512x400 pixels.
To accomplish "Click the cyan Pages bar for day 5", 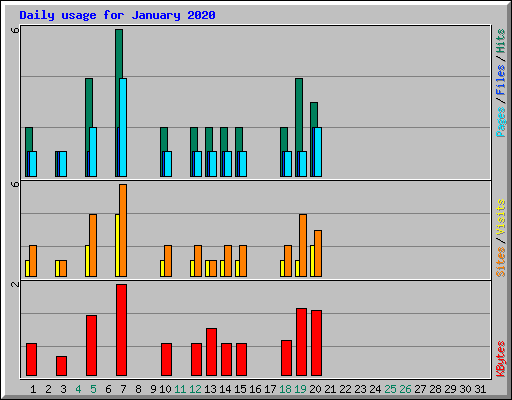I will coord(93,152).
